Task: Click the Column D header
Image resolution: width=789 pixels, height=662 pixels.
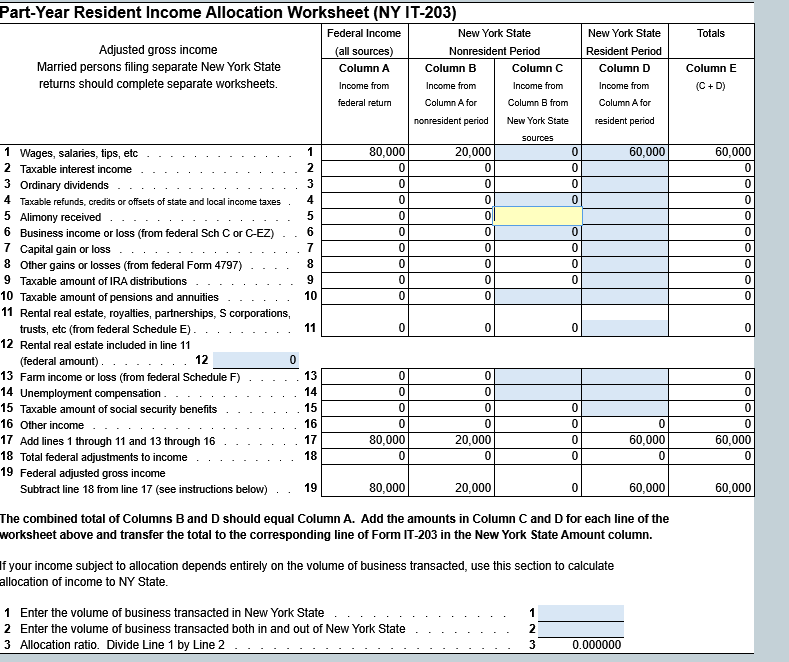Action: click(624, 68)
